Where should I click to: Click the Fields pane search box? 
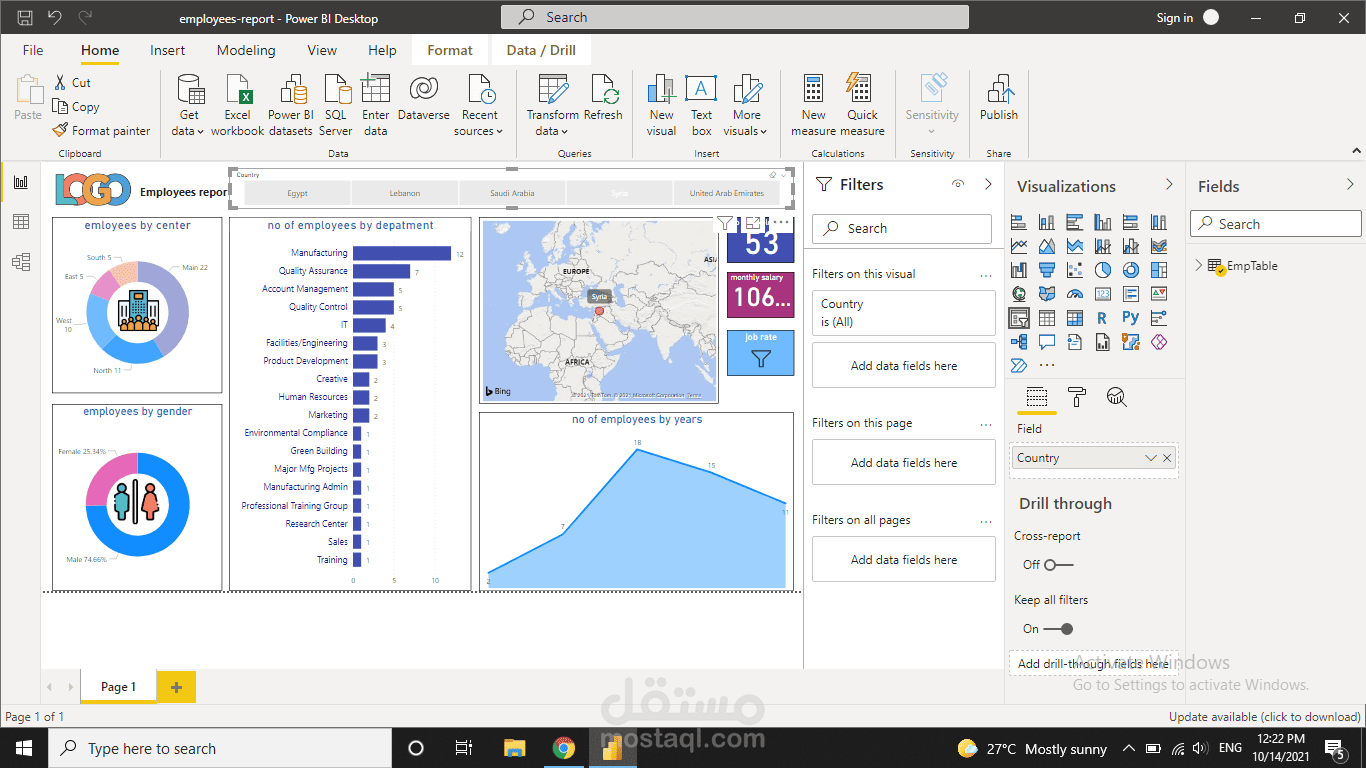coord(1275,224)
